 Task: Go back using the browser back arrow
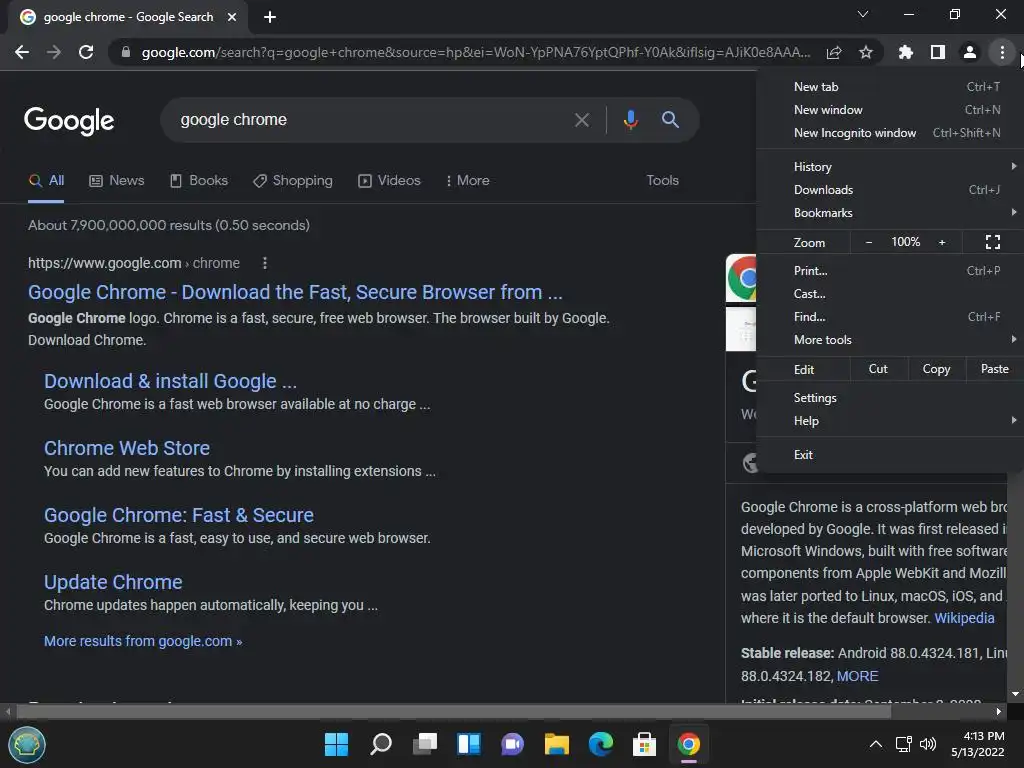(x=22, y=52)
